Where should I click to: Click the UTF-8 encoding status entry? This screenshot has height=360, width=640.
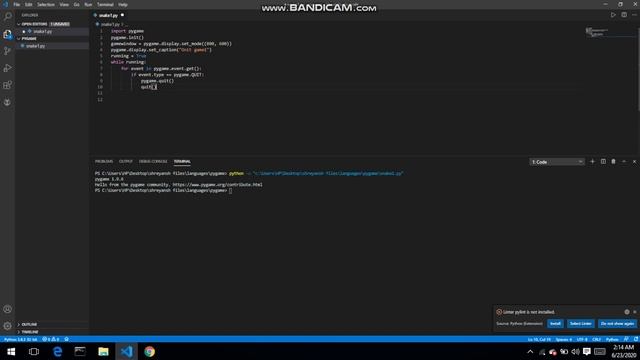(x=582, y=339)
